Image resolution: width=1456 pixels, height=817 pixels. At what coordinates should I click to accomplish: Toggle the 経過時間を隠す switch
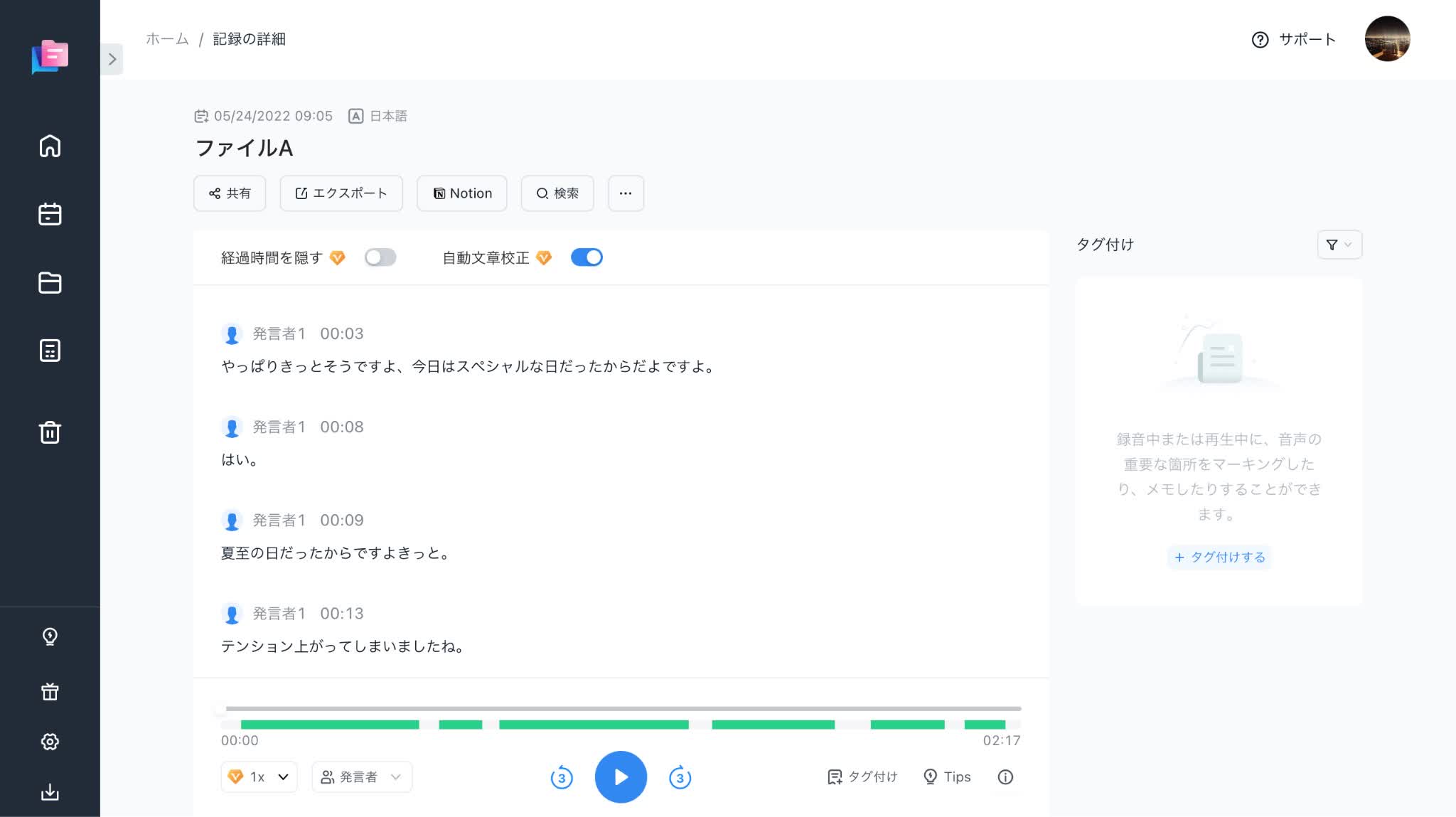point(379,258)
